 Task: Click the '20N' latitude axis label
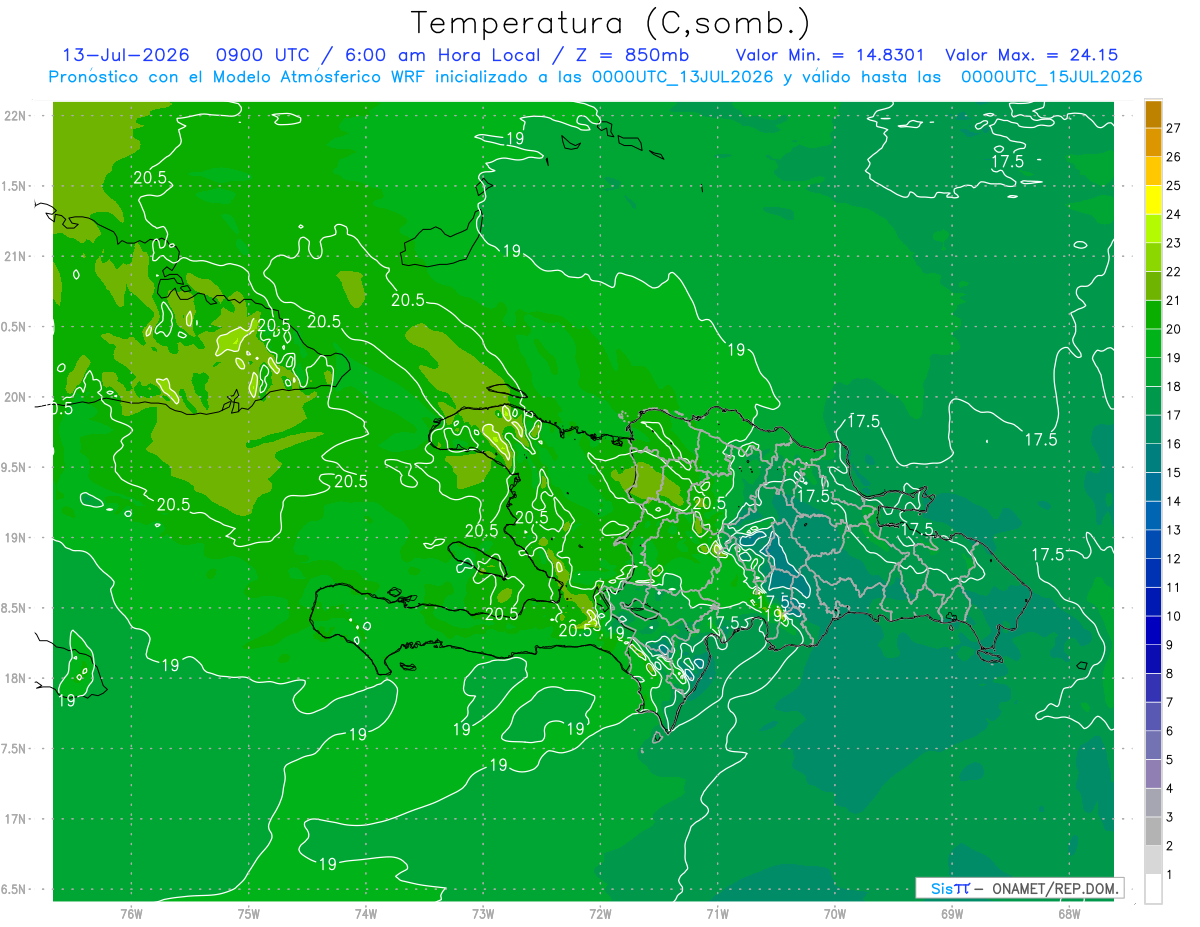pyautogui.click(x=14, y=397)
